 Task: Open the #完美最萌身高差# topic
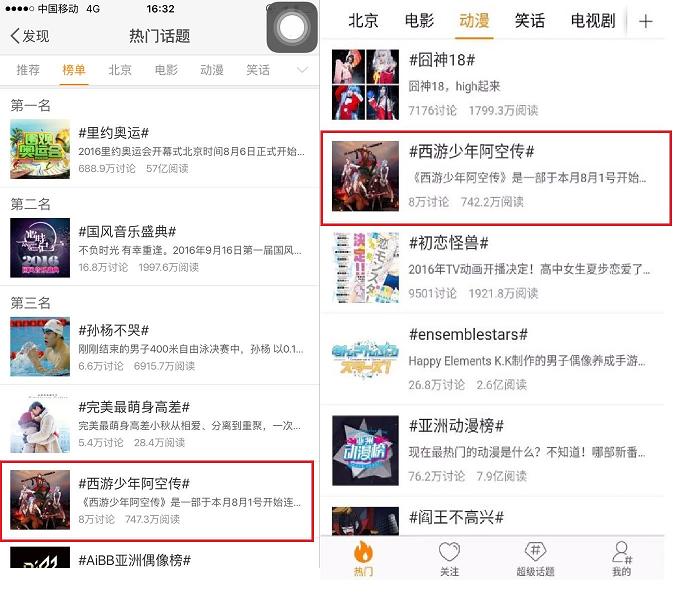click(x=160, y=423)
